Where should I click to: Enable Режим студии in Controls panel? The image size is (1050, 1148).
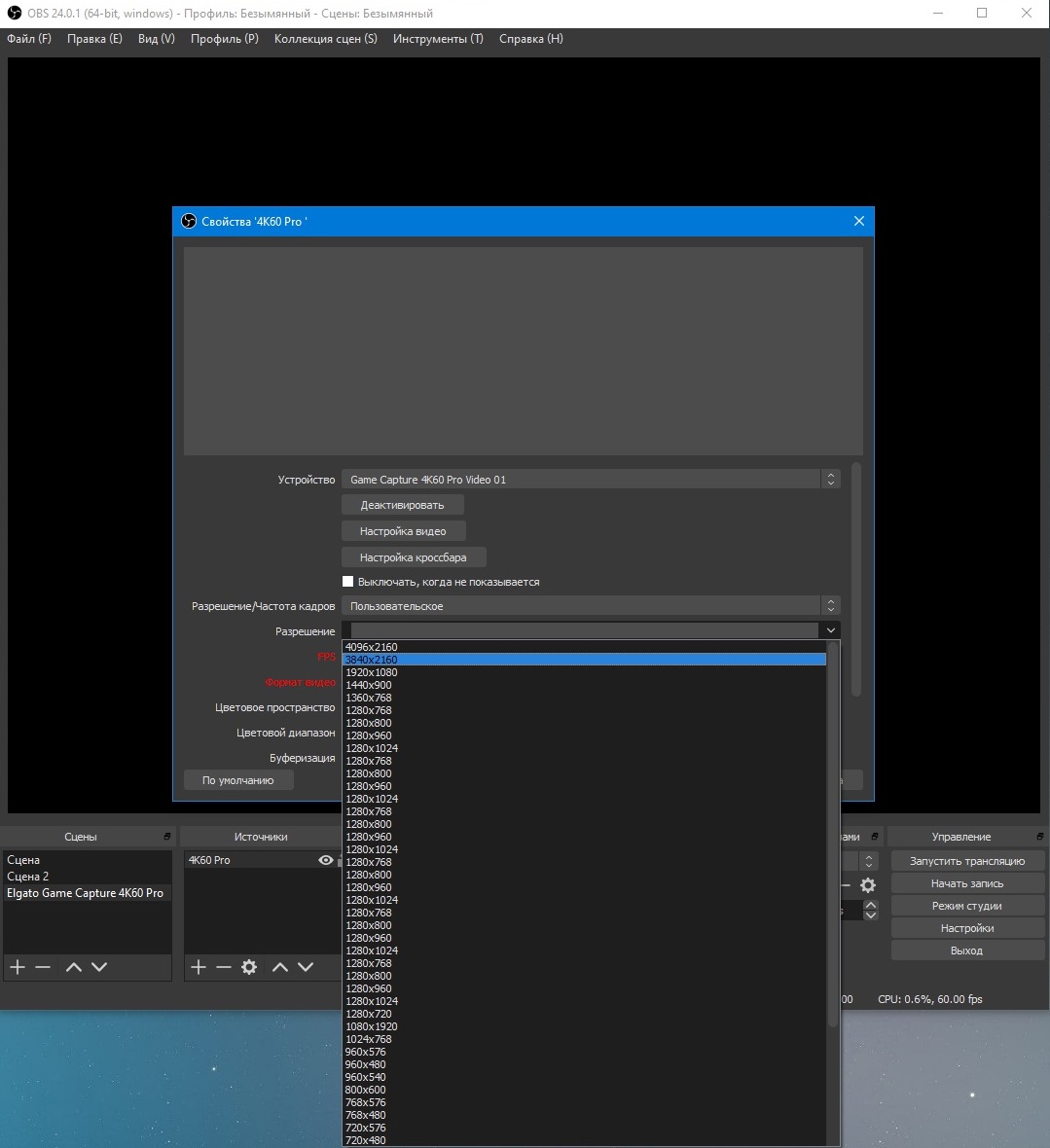coord(967,906)
